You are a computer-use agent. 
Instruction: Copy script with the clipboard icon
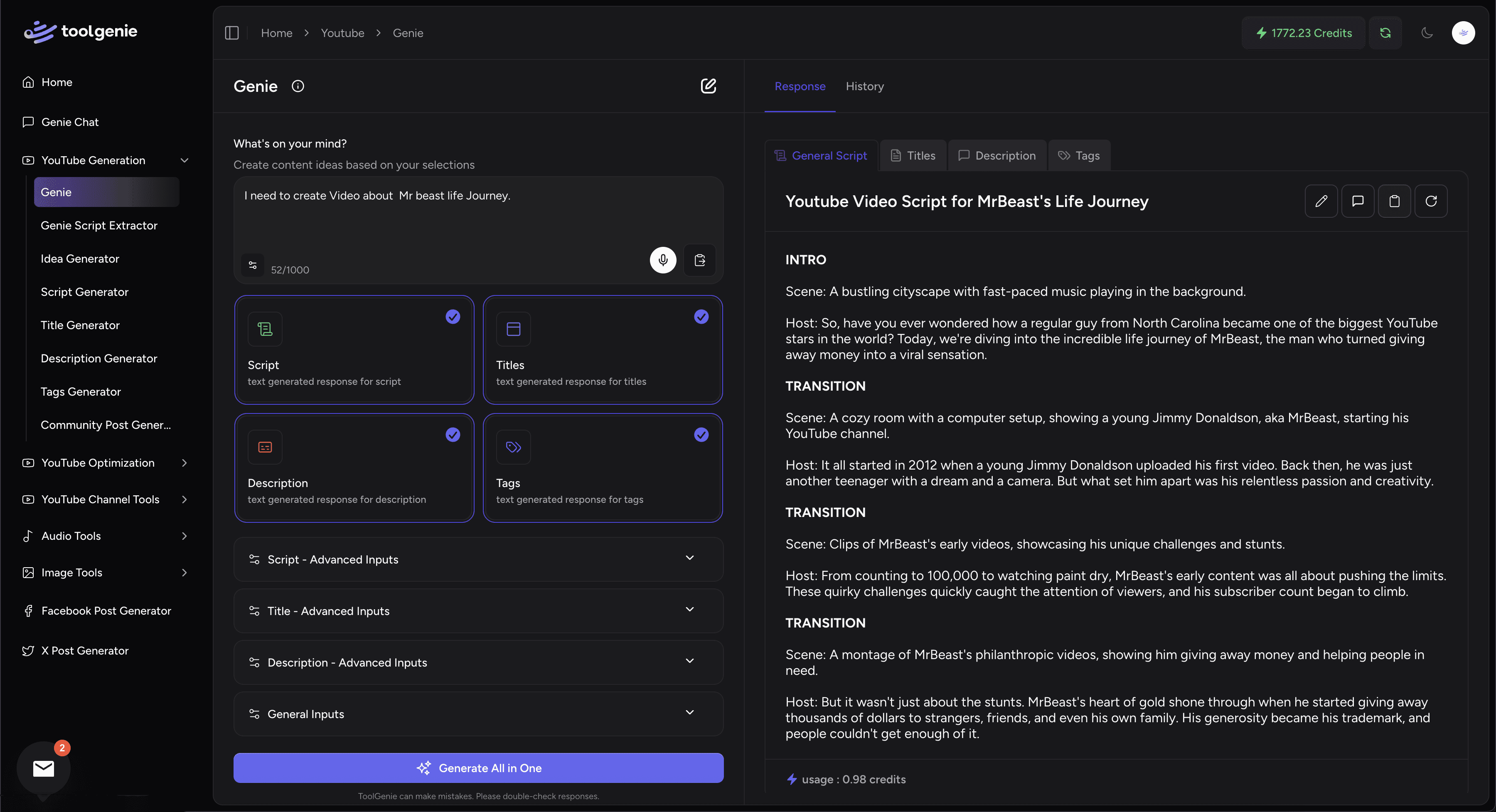(x=1394, y=201)
